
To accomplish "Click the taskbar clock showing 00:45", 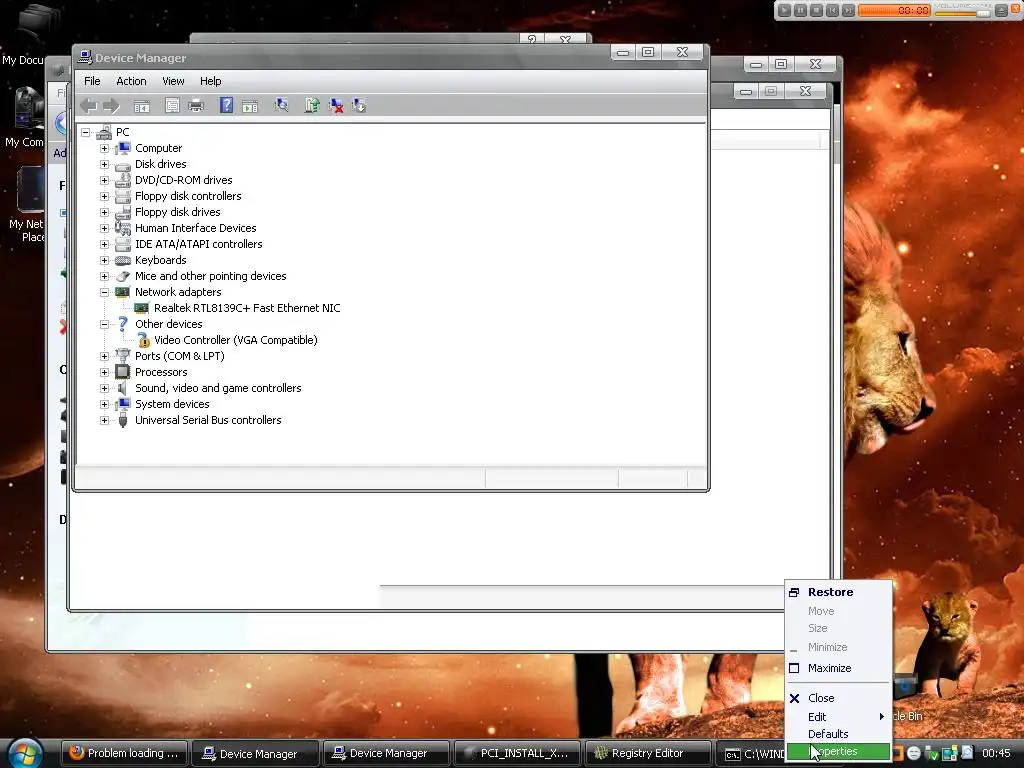I will [996, 753].
